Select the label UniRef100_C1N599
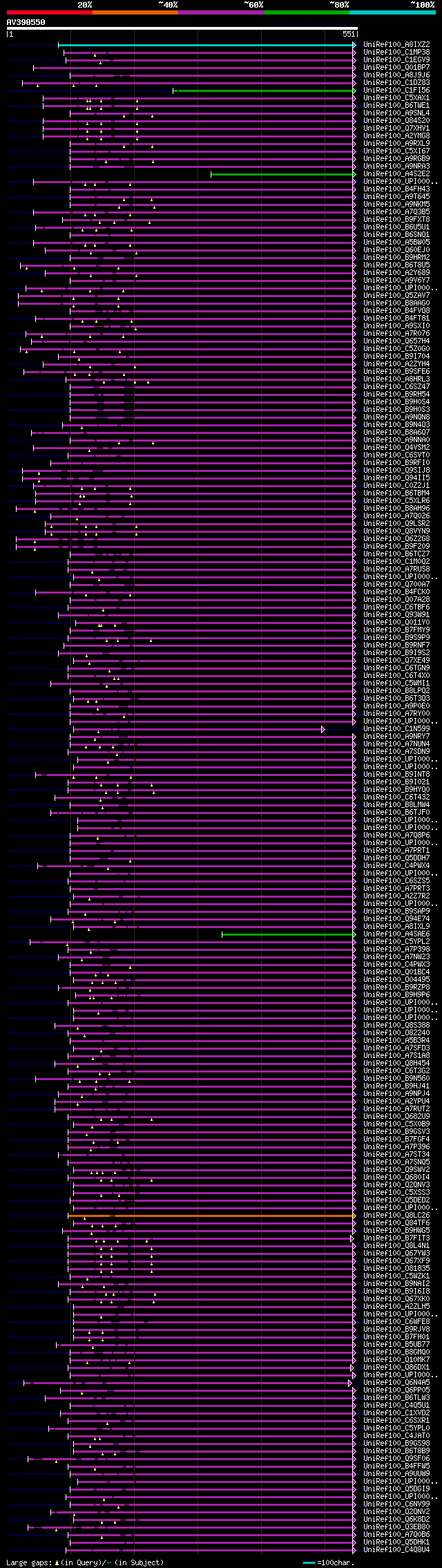442x1568 pixels. [x=396, y=729]
